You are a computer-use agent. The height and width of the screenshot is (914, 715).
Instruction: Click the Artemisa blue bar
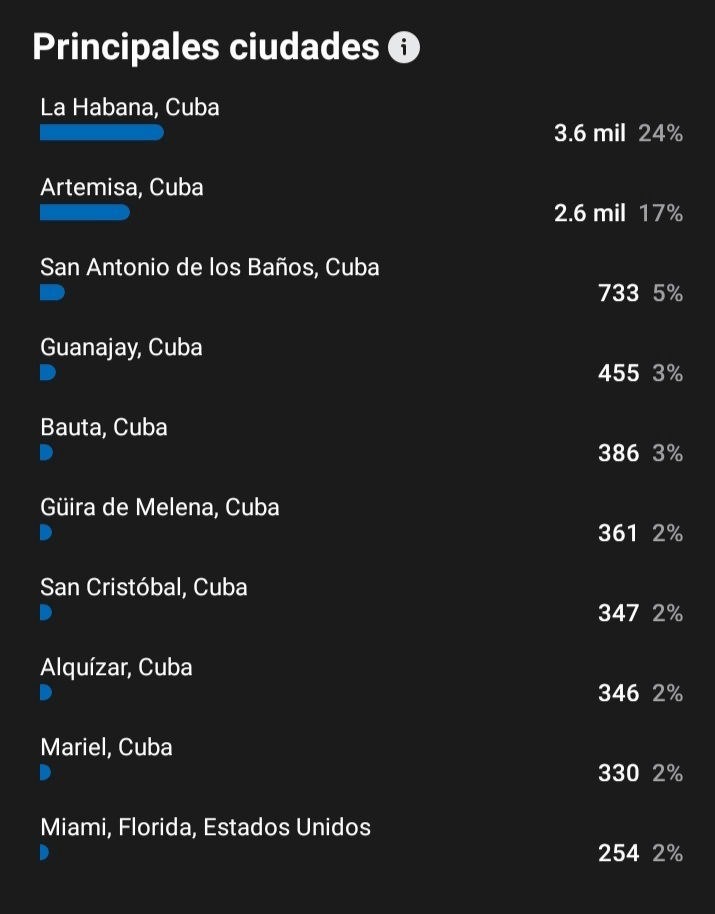(x=85, y=213)
